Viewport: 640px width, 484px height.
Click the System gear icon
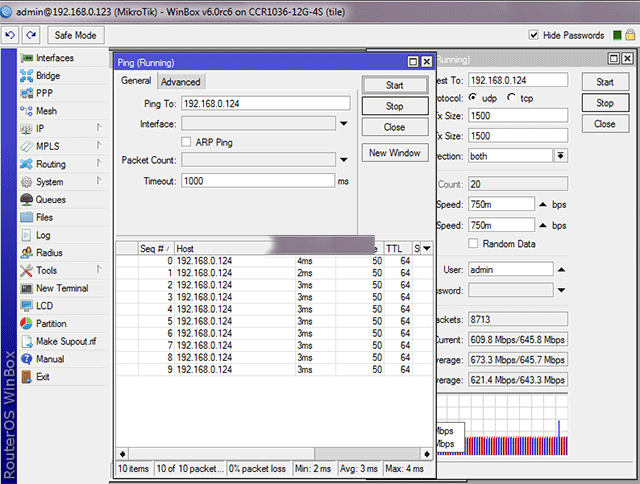point(27,182)
